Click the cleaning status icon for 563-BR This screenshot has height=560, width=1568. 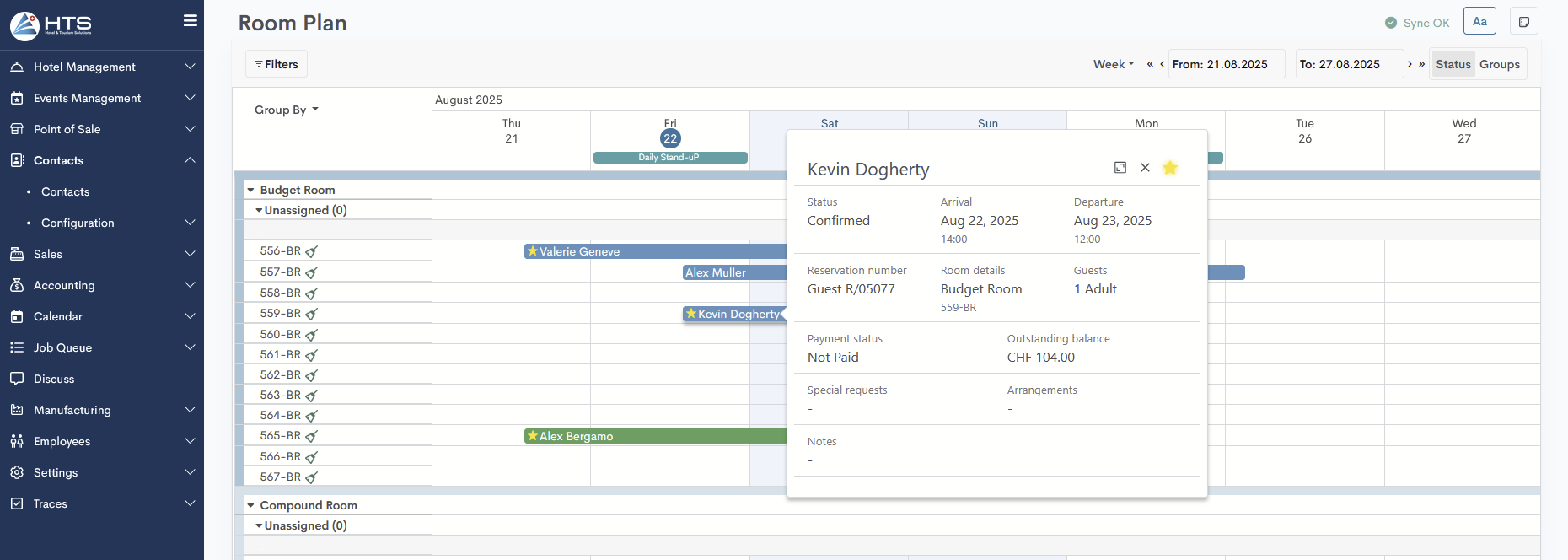click(311, 396)
